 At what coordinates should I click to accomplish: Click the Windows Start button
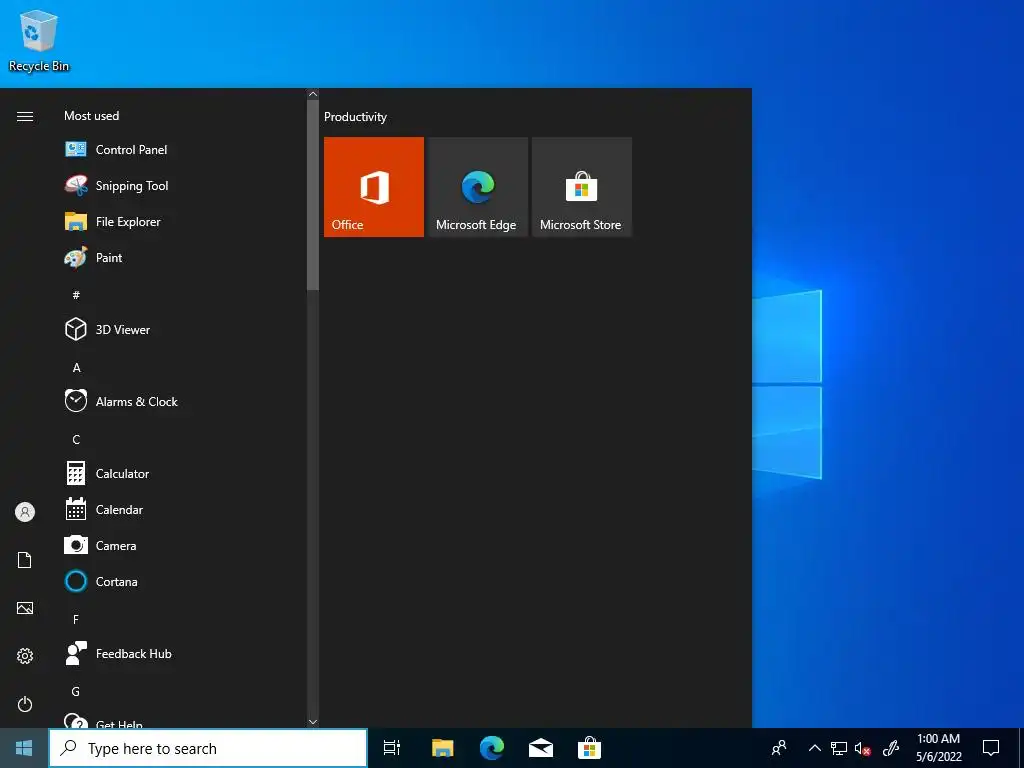(x=24, y=748)
